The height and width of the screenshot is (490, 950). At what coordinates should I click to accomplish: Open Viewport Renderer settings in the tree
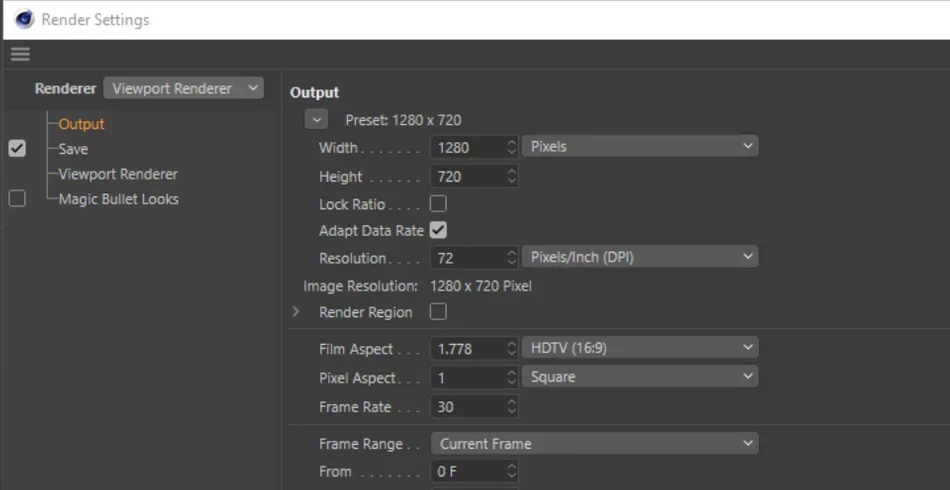click(x=118, y=174)
